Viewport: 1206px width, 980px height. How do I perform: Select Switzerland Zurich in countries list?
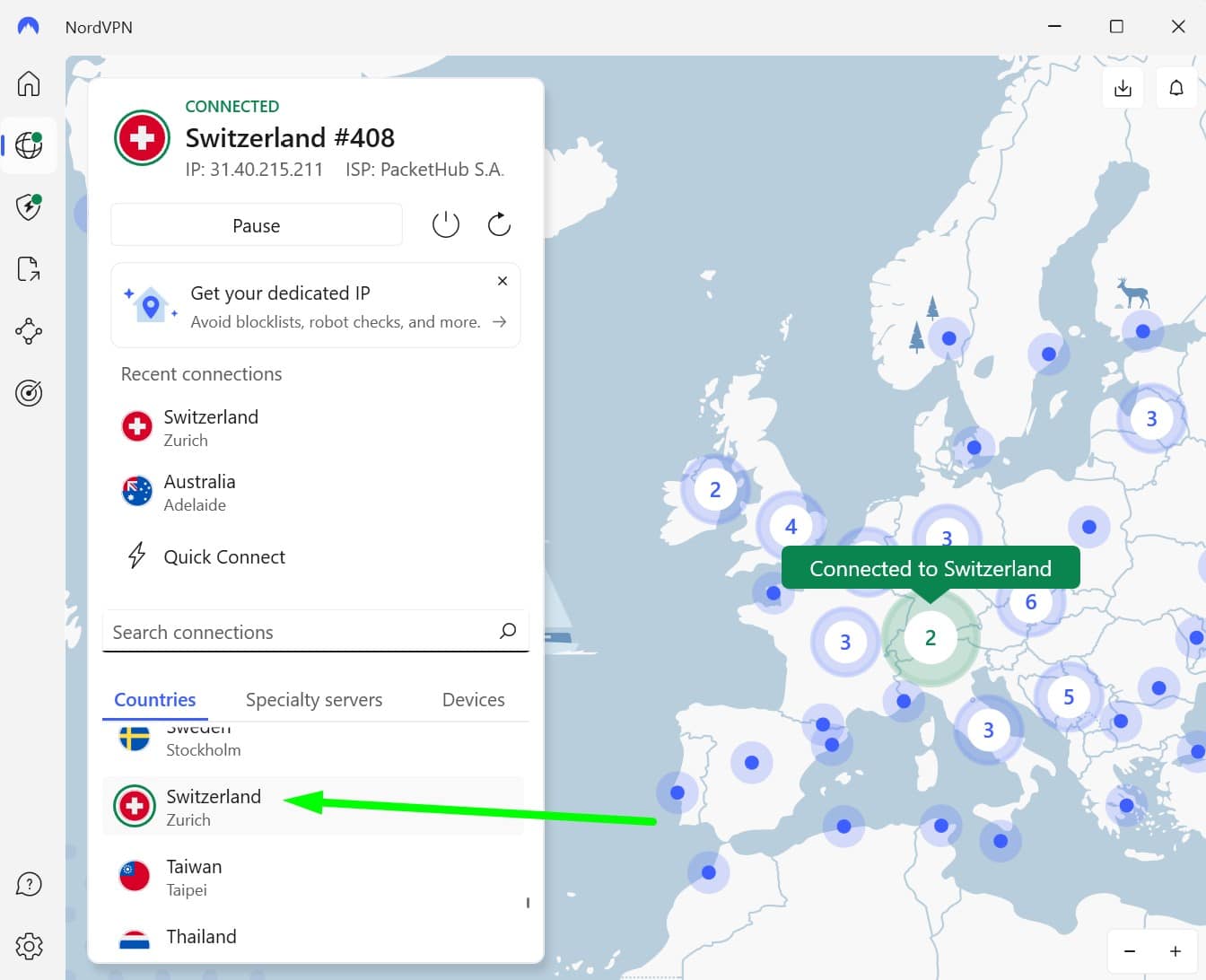pos(313,806)
